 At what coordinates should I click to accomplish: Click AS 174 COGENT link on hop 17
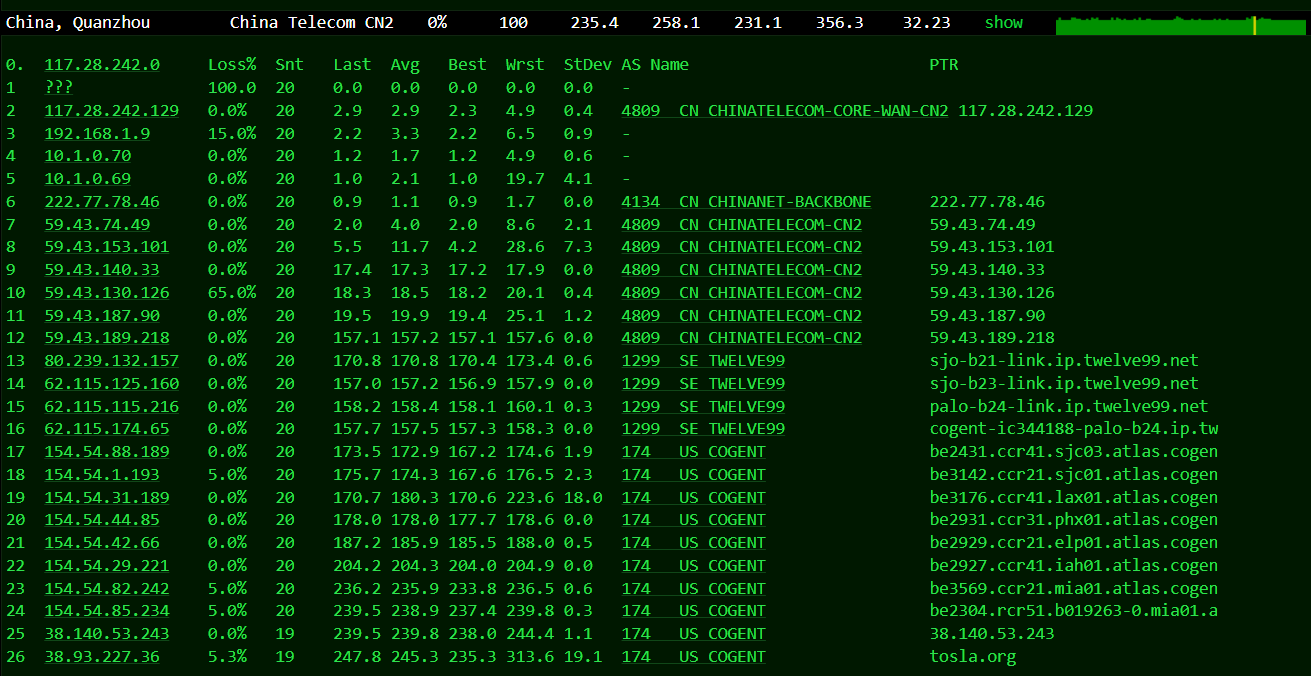[693, 451]
